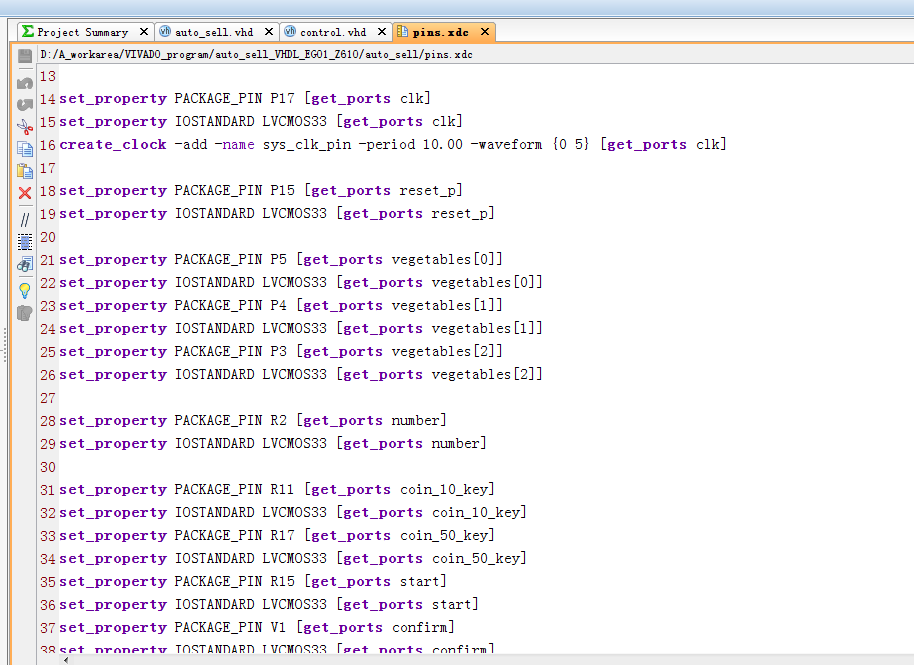This screenshot has width=914, height=665.
Task: Switch to the Project Summary tab
Action: [x=82, y=32]
